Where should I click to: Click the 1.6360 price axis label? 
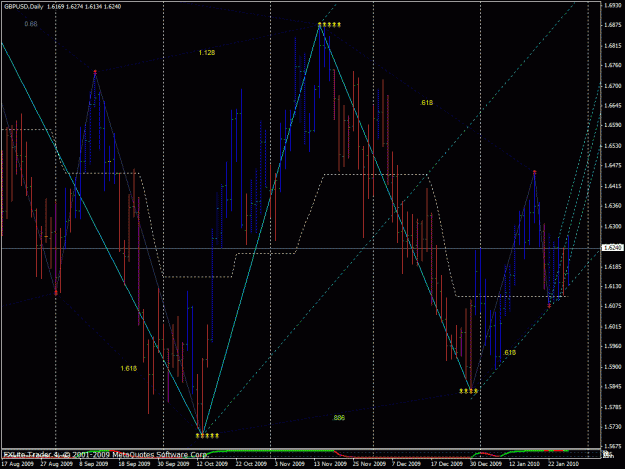(x=613, y=206)
